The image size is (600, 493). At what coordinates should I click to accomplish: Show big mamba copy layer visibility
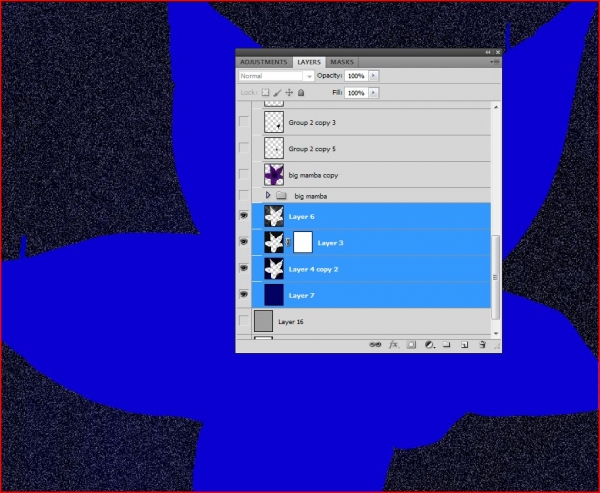[x=244, y=174]
